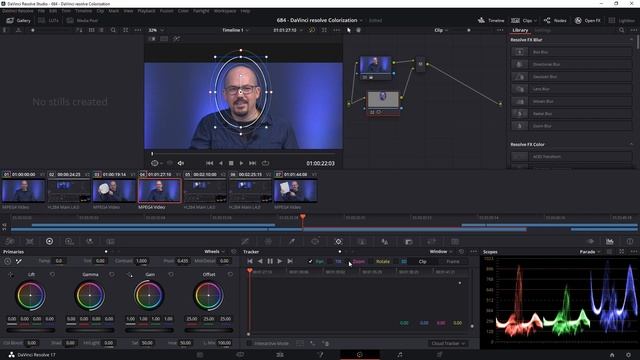Open the Color Match palette icon
The width and height of the screenshot is (640, 360).
(30, 242)
